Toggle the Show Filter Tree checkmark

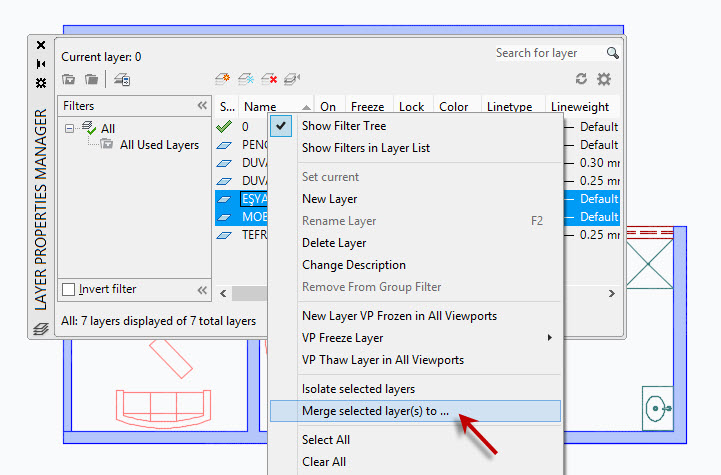coord(281,126)
